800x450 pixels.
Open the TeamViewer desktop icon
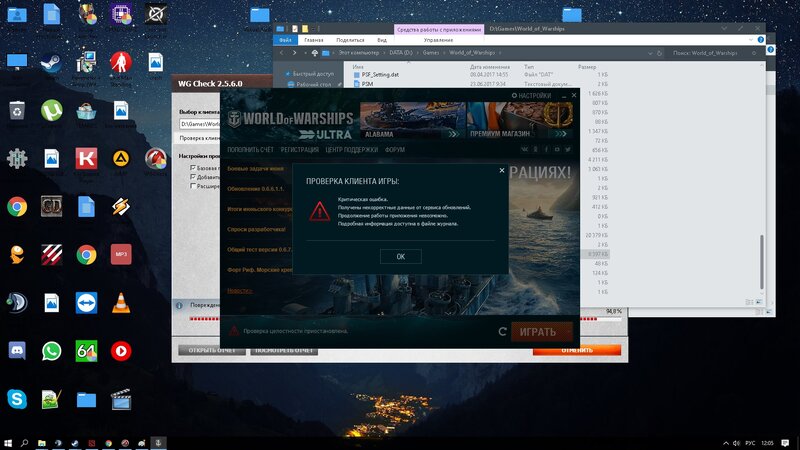(86, 303)
